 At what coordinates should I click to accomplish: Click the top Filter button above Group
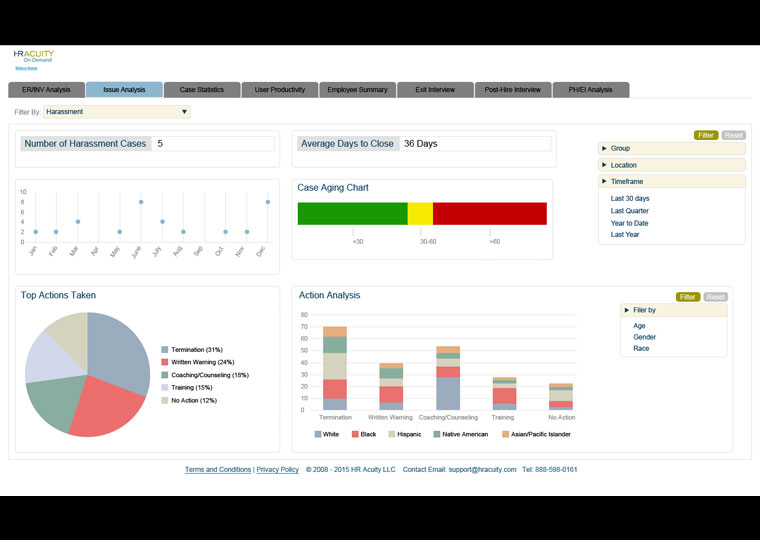coord(706,135)
